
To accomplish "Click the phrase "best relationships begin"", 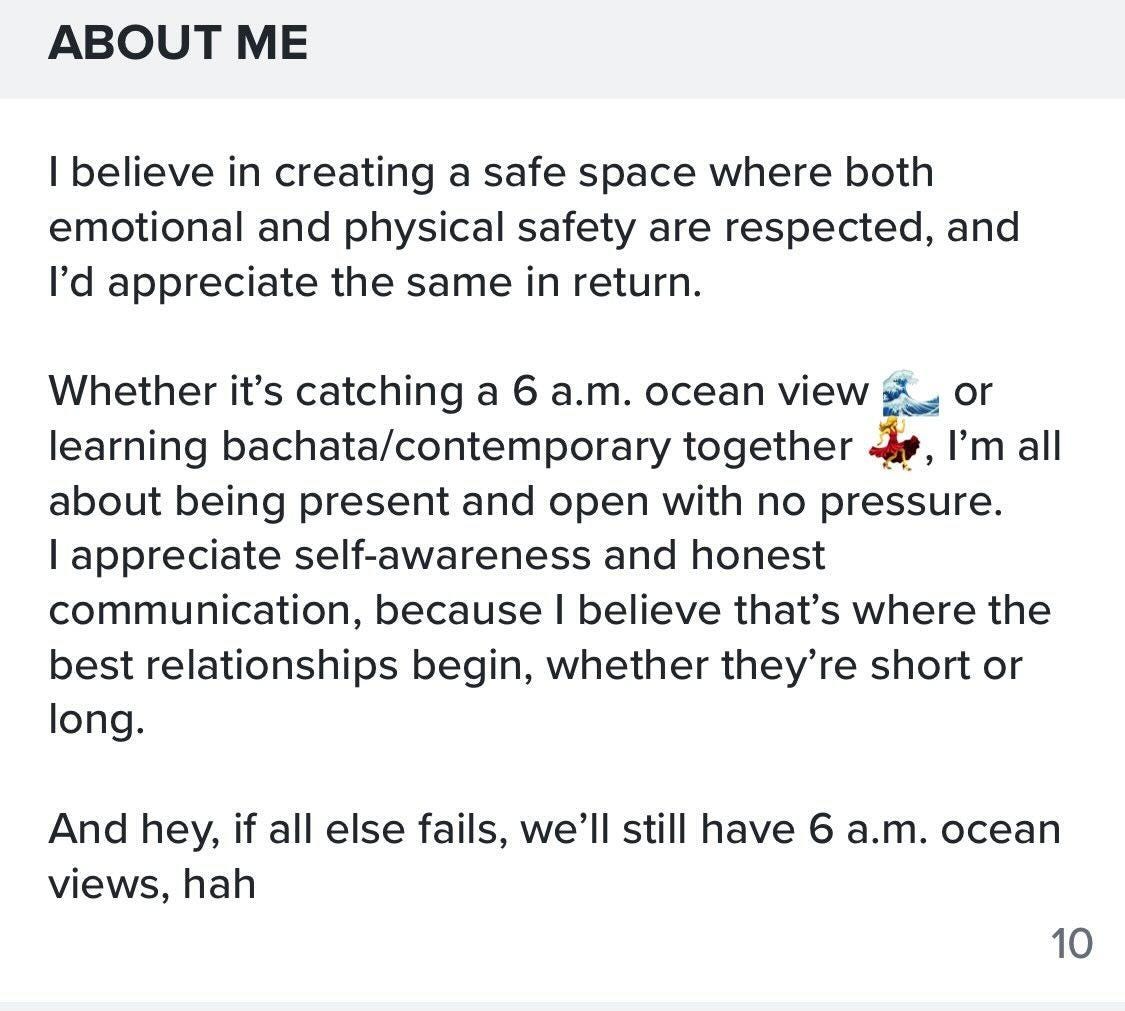I will [288, 665].
